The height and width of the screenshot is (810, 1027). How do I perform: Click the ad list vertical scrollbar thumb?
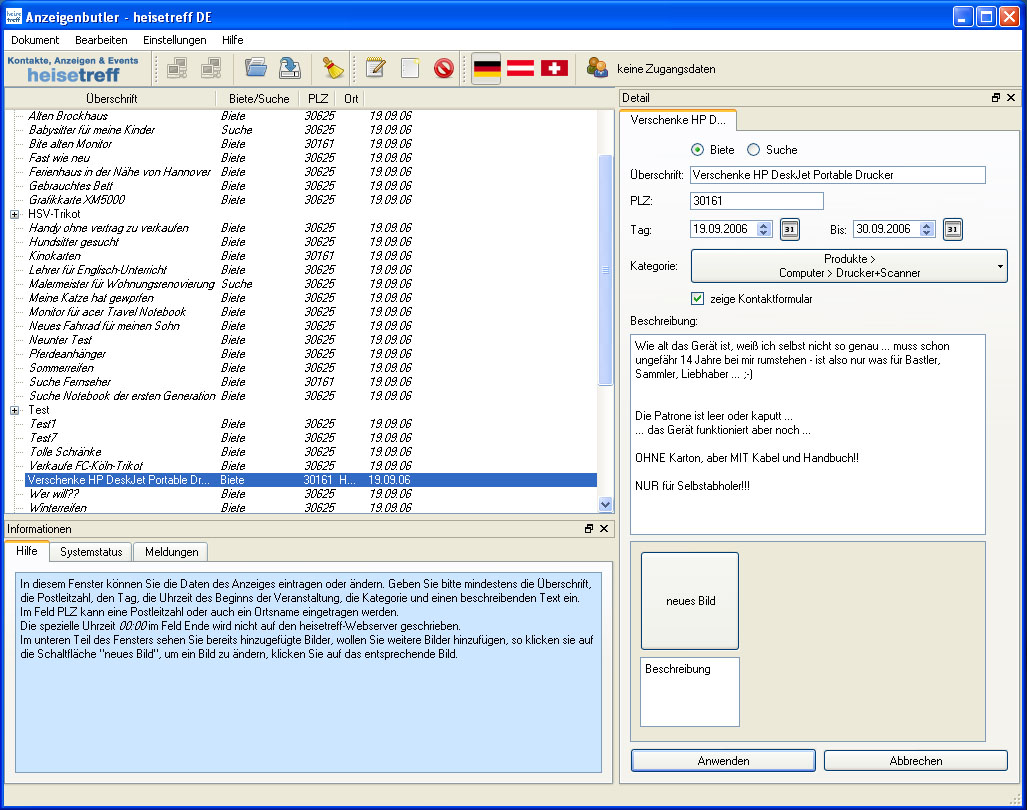(604, 270)
